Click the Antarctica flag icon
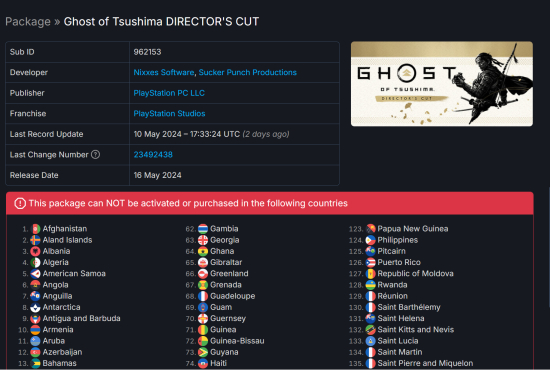The image size is (550, 370). 35,307
